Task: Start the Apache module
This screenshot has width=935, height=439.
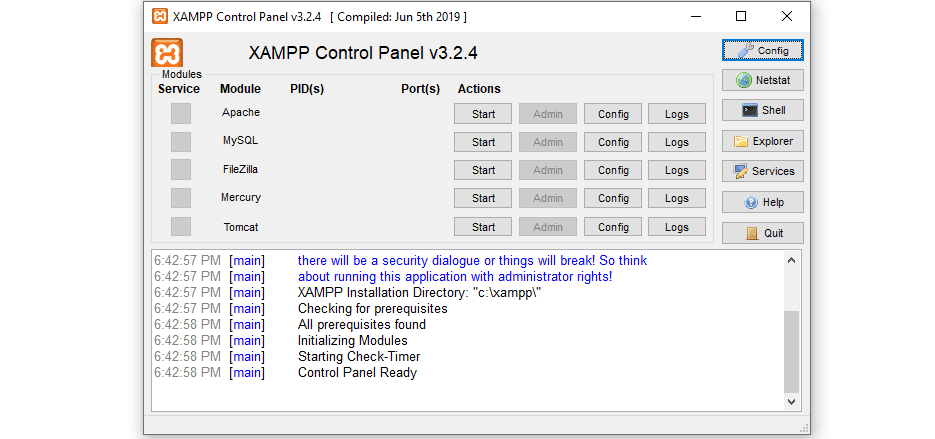Action: point(483,114)
